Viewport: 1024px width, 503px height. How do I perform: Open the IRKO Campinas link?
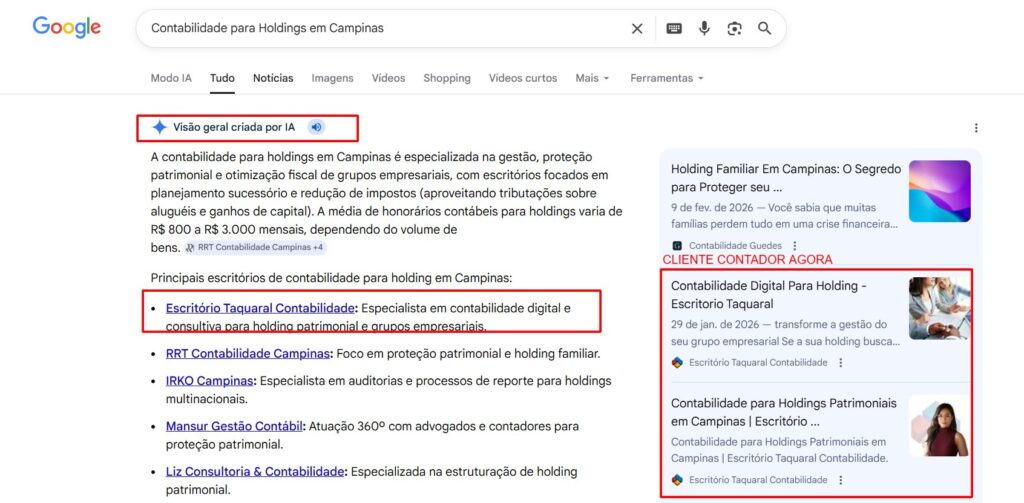[x=209, y=381]
